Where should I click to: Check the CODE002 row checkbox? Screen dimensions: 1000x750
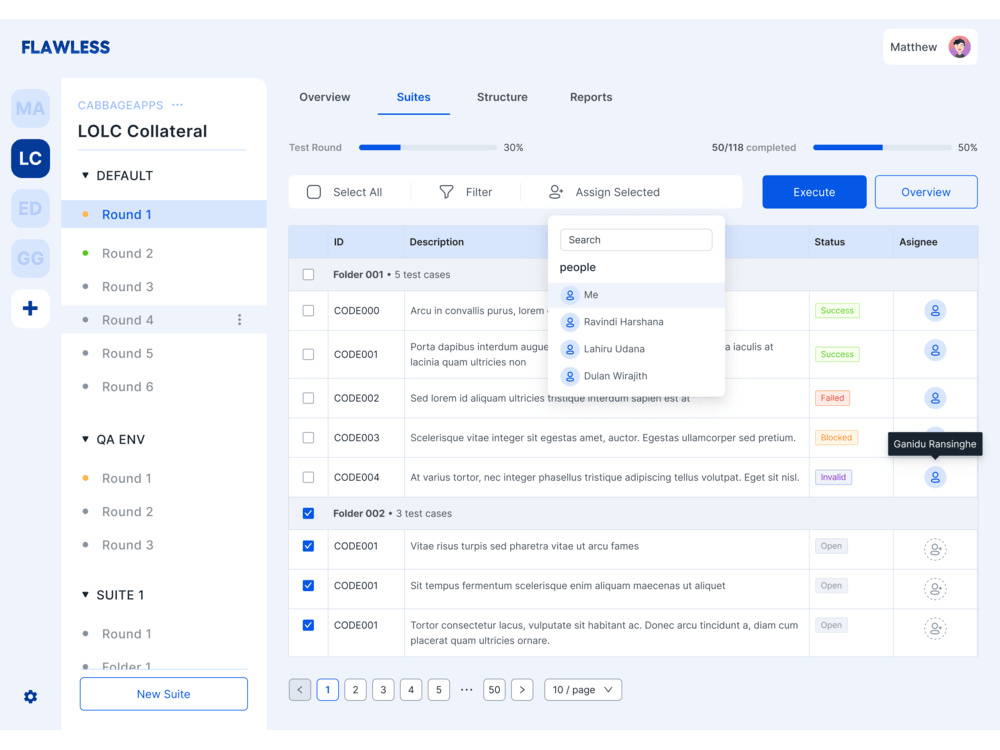pyautogui.click(x=308, y=398)
